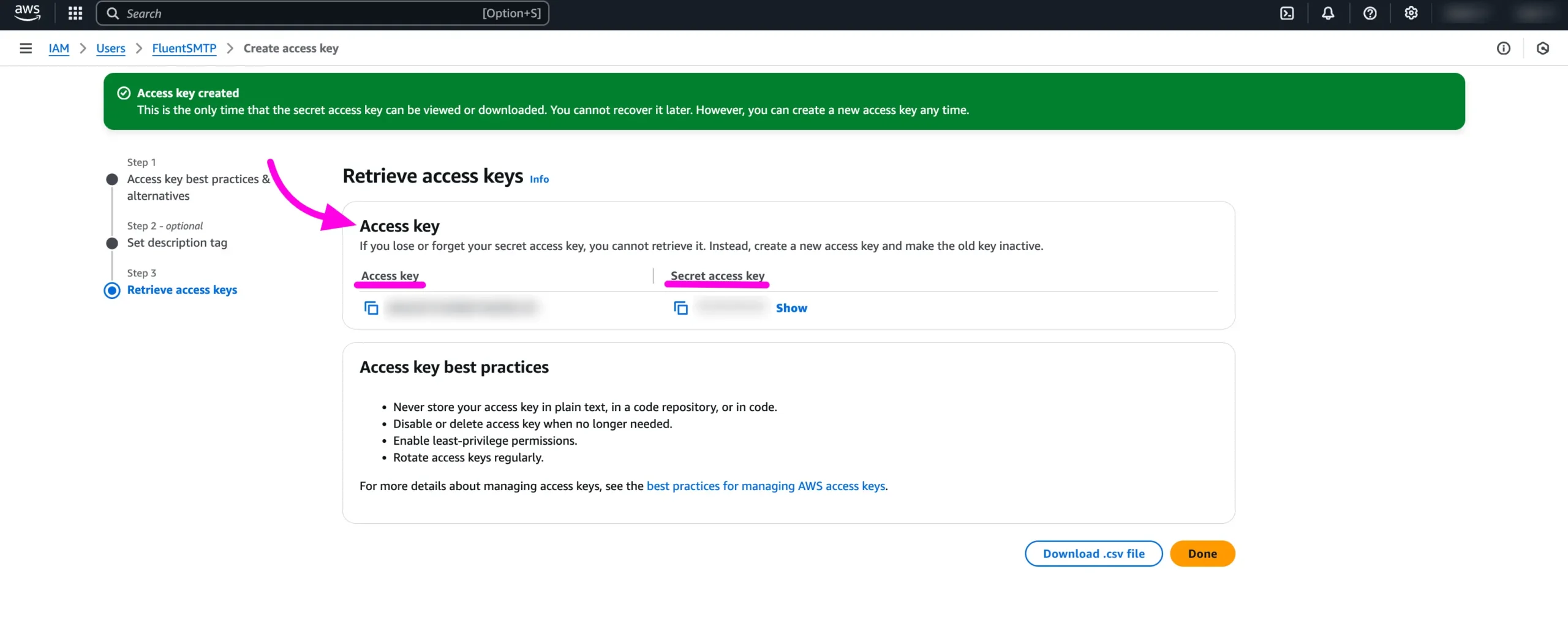Click the Done button

[1202, 554]
